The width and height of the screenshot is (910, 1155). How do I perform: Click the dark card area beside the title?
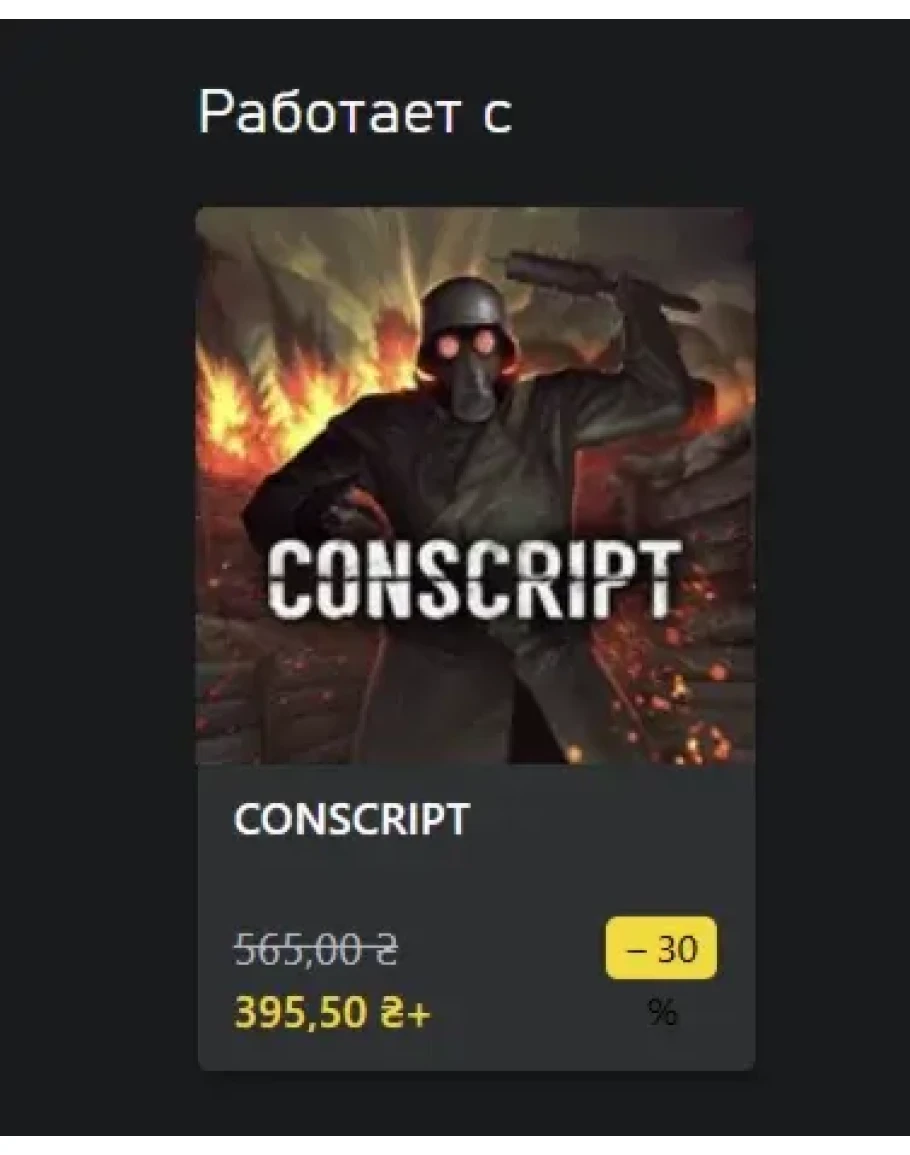[x=612, y=819]
